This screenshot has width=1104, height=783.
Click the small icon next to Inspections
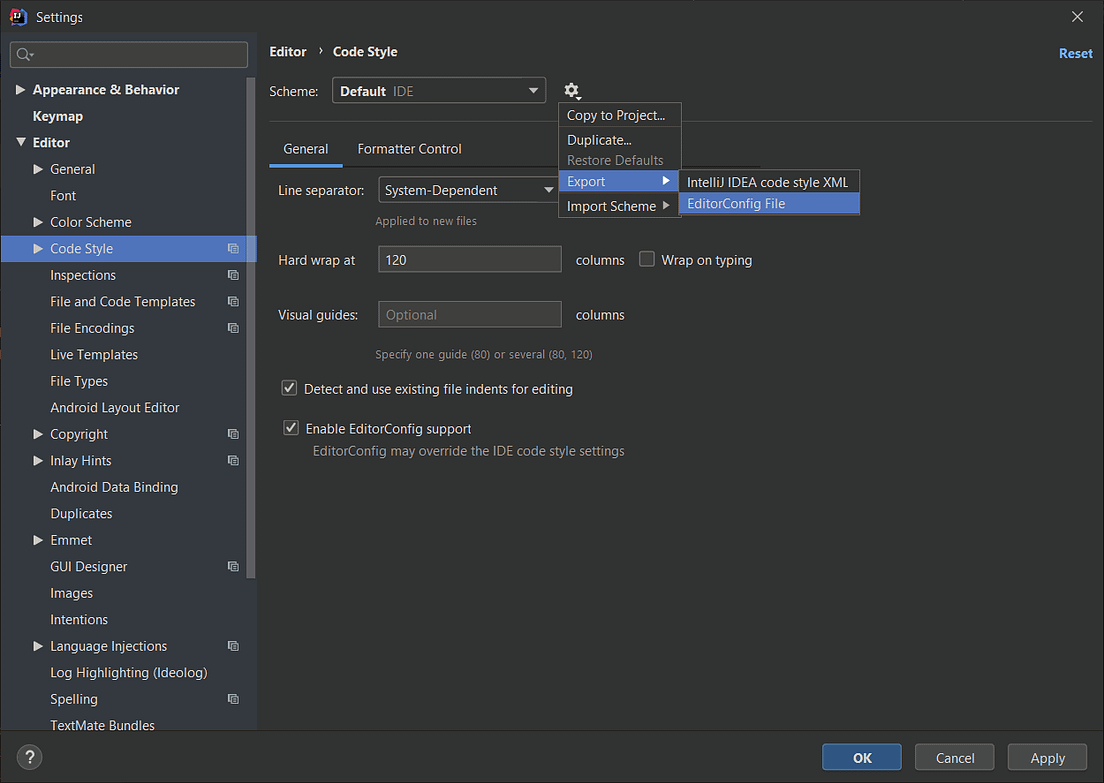[x=233, y=274]
